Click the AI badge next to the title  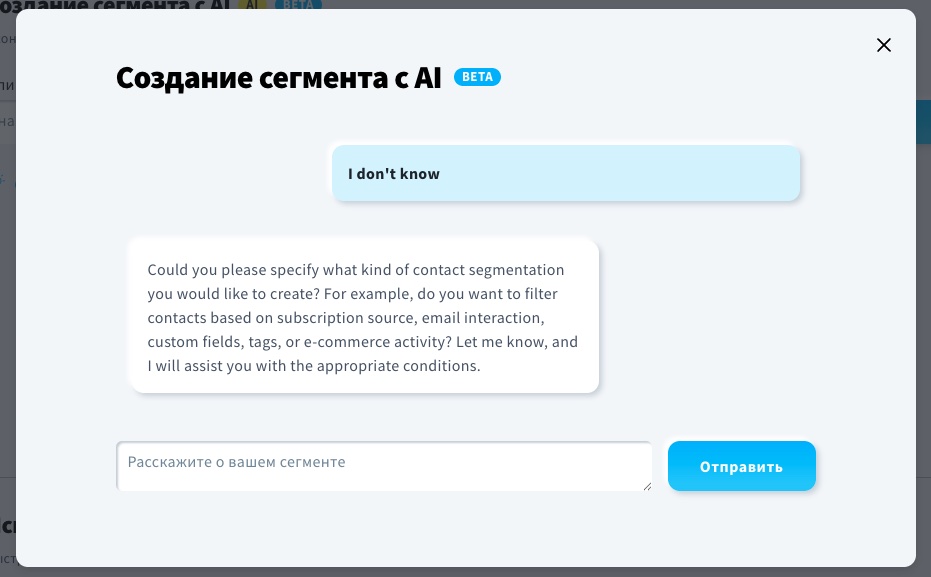click(253, 4)
